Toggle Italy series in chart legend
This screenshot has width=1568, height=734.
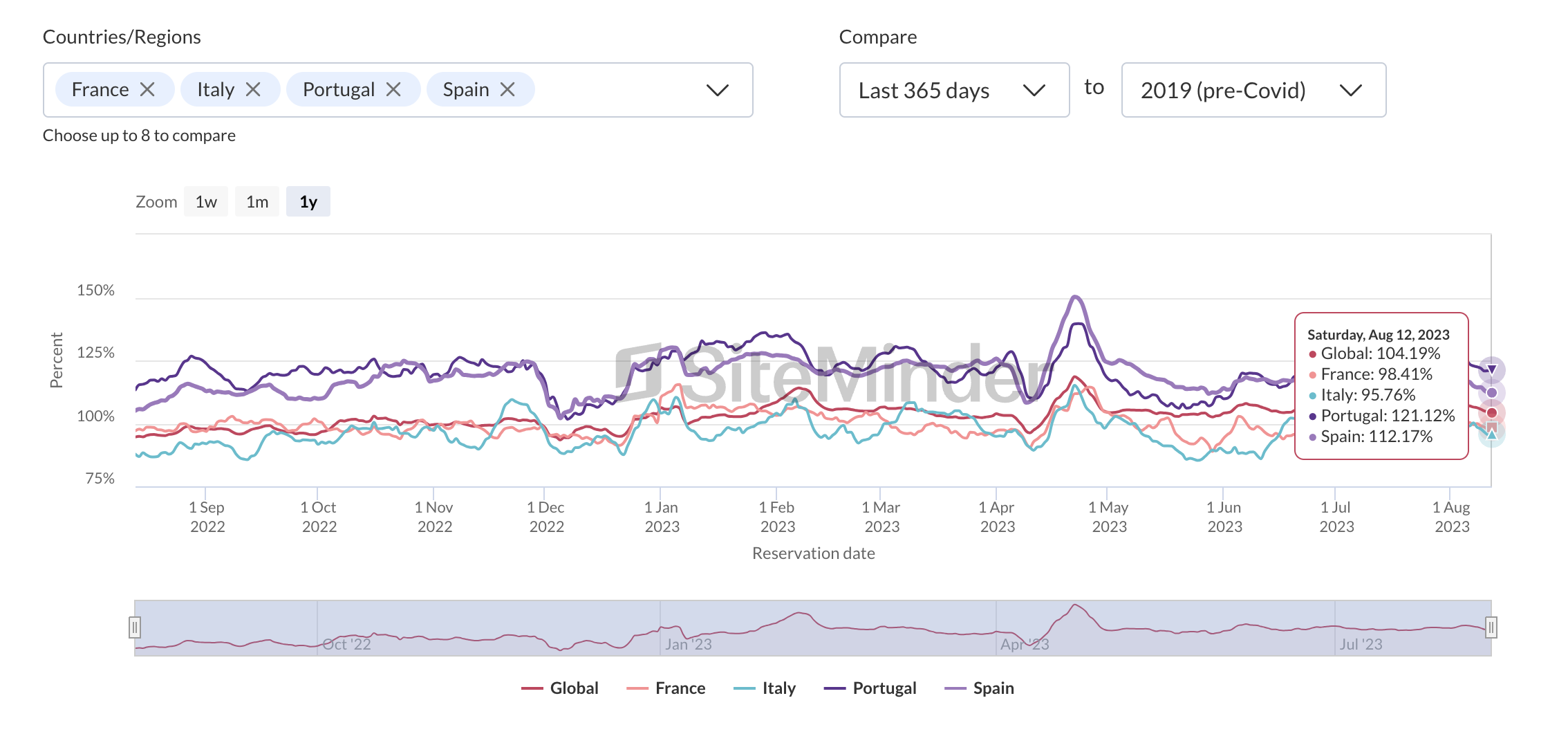click(765, 688)
